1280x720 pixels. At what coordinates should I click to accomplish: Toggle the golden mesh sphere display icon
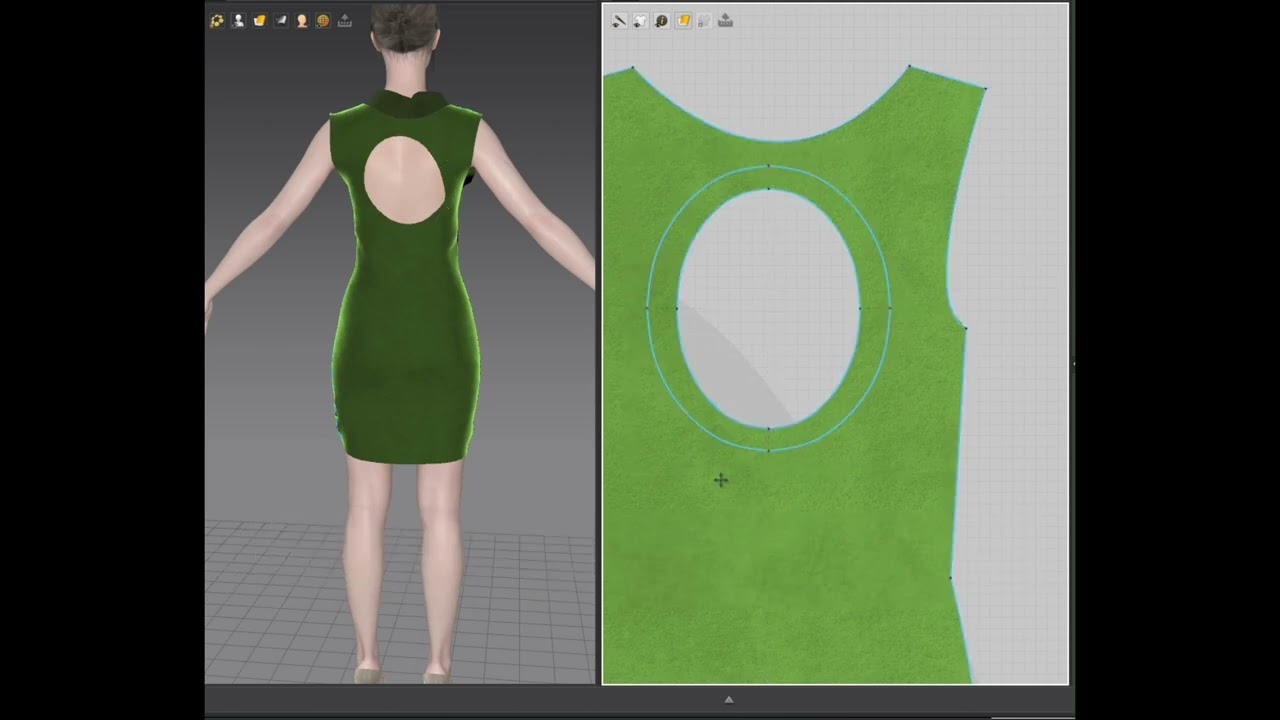pyautogui.click(x=323, y=20)
